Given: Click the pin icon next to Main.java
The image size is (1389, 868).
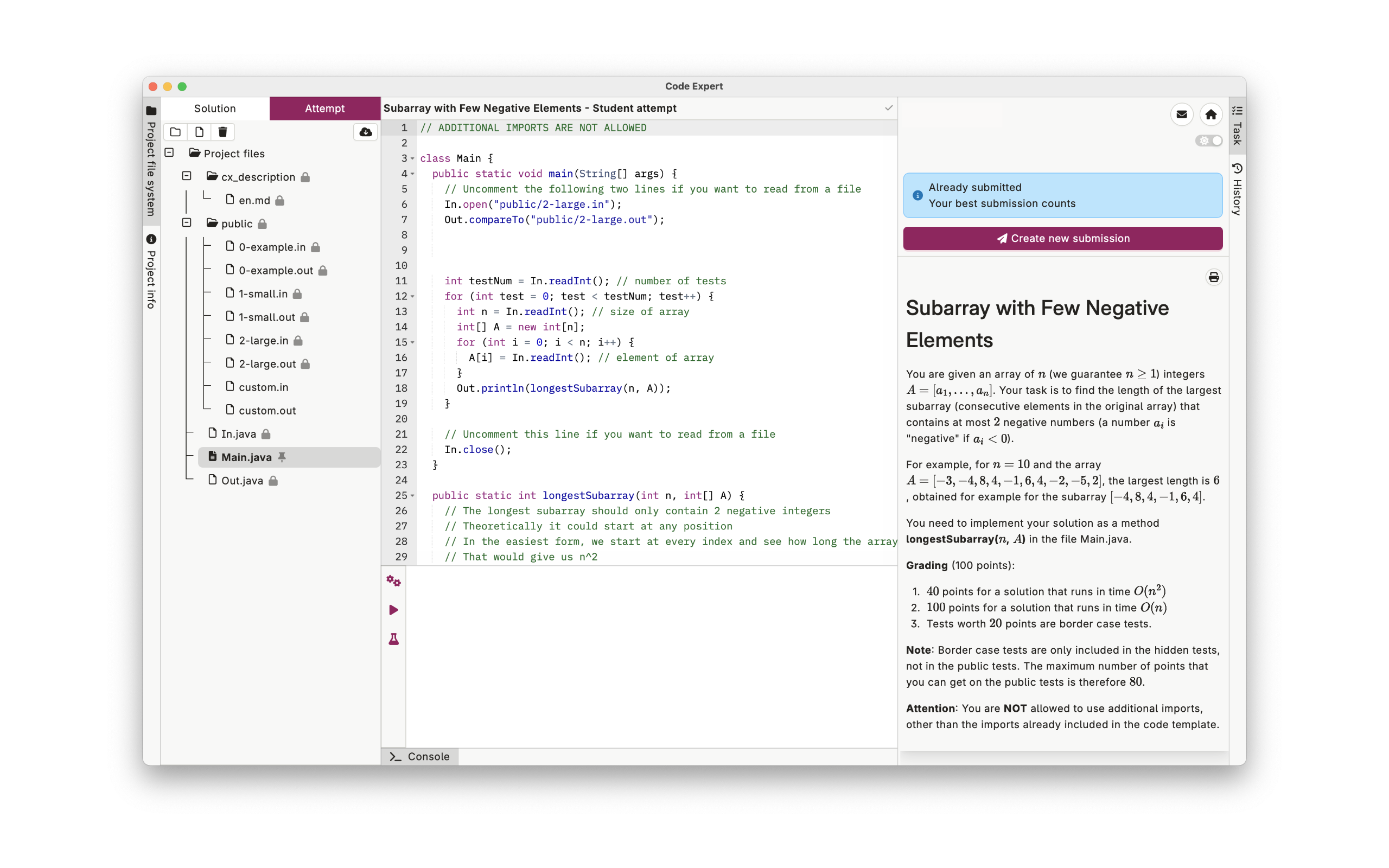Looking at the screenshot, I should pos(282,457).
